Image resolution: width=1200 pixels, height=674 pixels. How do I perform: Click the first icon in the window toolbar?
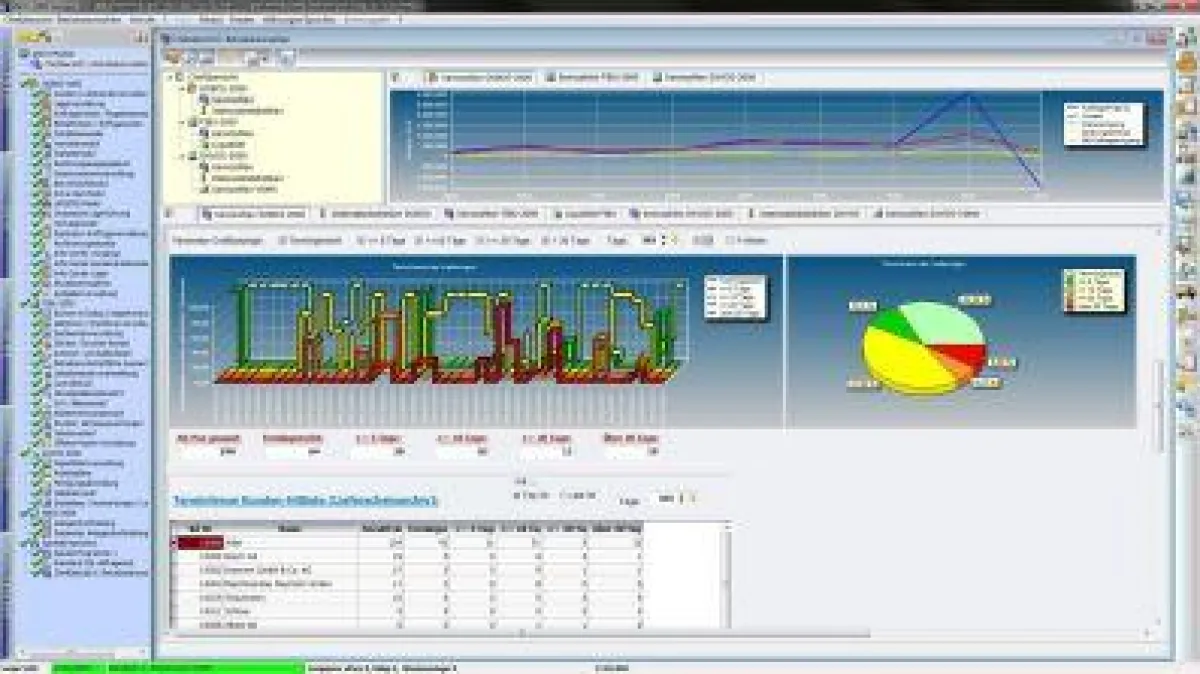click(x=173, y=58)
